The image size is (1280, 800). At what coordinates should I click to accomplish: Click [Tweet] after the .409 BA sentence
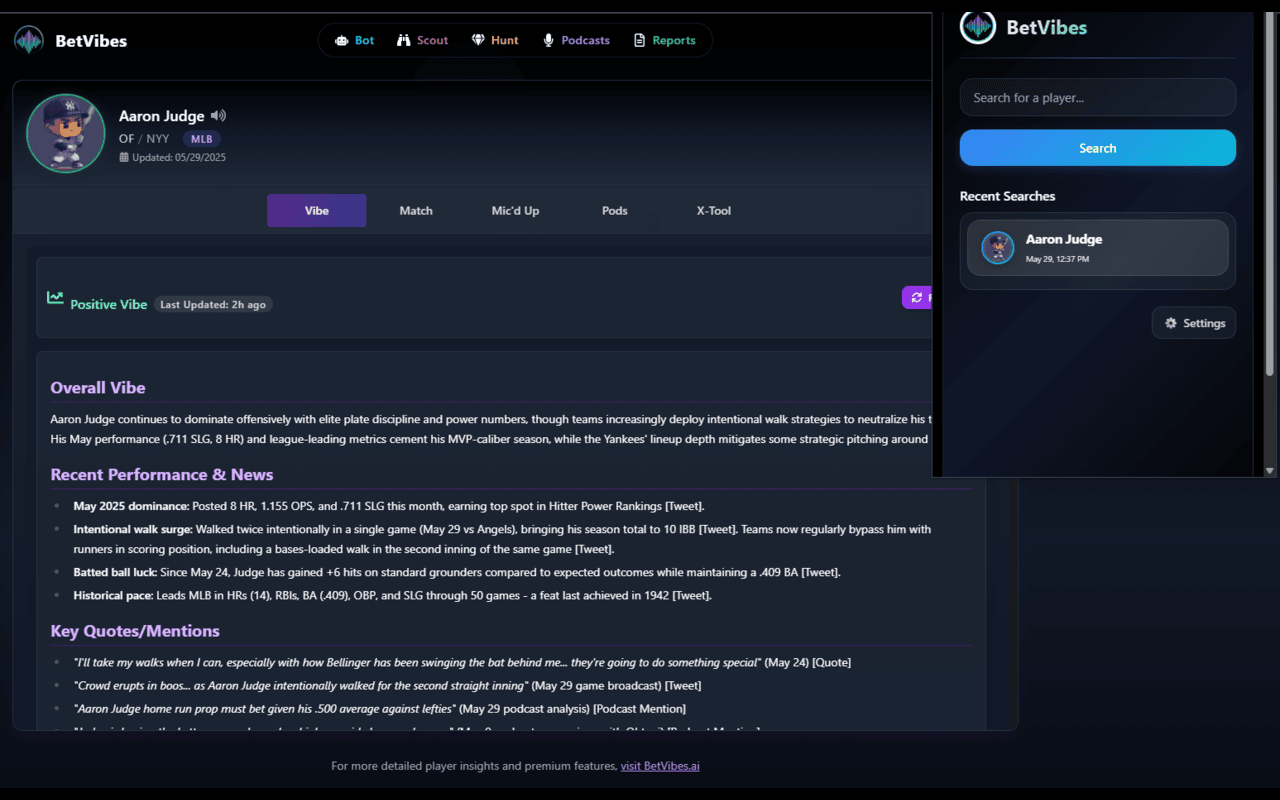(821, 572)
